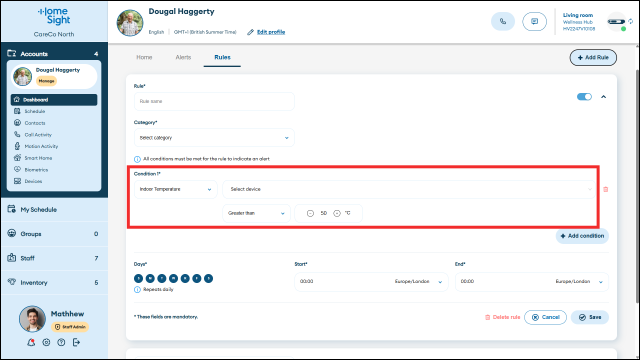The image size is (640, 360).
Task: Click the CareCo North organisation name
Action: [54, 34]
